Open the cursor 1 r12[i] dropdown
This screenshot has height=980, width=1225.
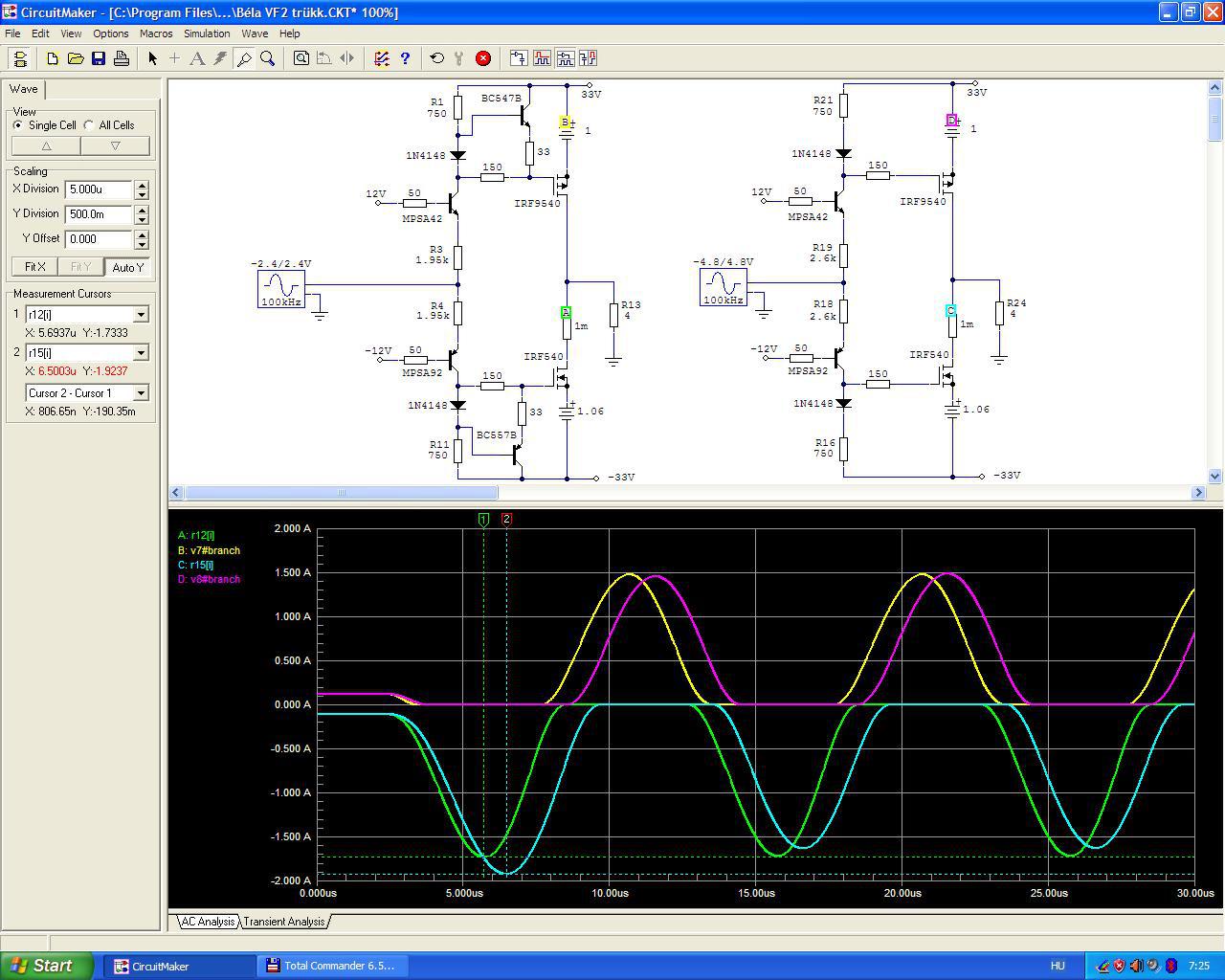(x=141, y=315)
